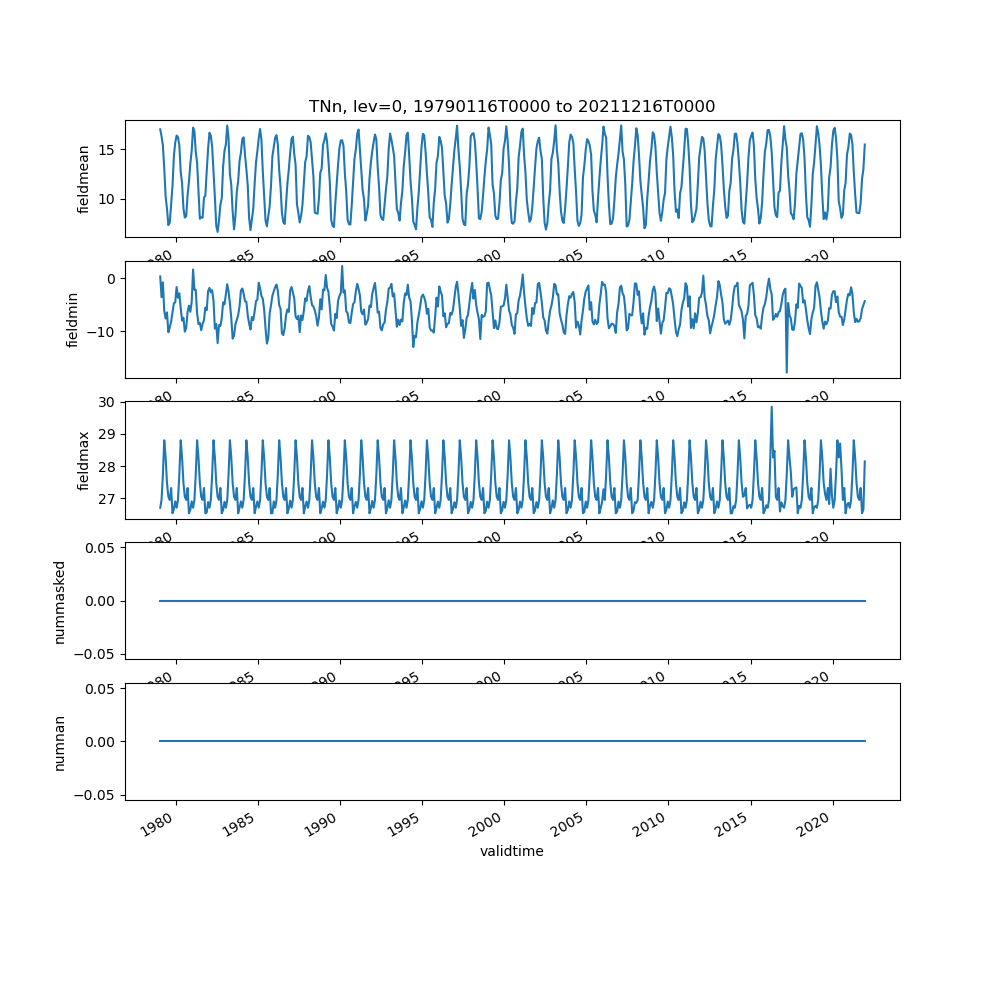Click the validtime x-axis label
Viewport: 1000px width, 1000px height.
point(511,852)
